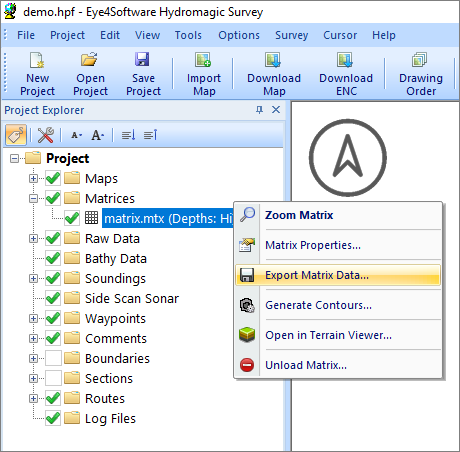
Task: Expand the Routes tree node
Action: (33, 398)
